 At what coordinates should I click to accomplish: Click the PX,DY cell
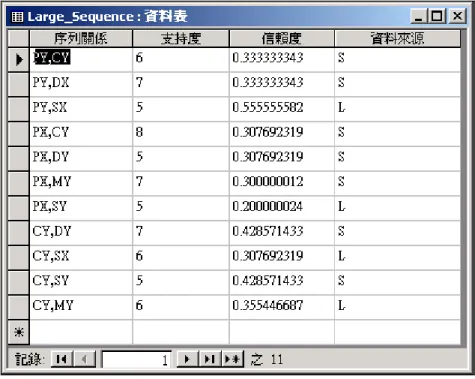[81, 159]
